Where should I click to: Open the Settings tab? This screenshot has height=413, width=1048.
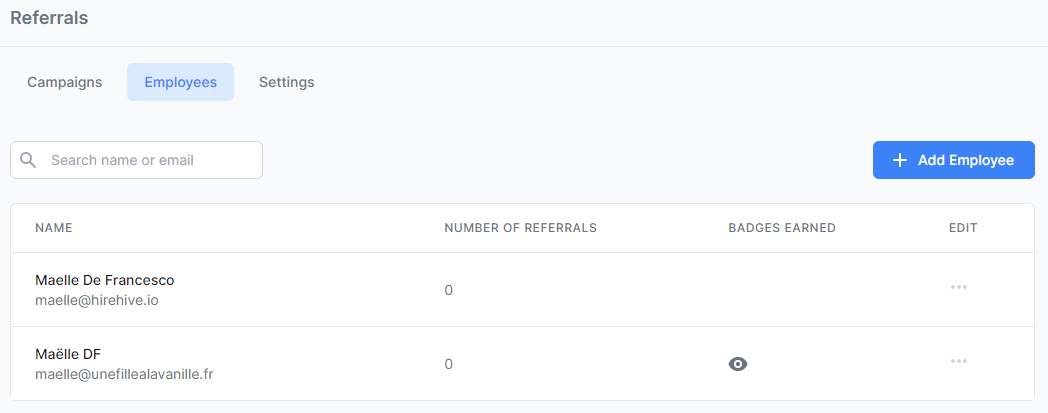coord(286,82)
